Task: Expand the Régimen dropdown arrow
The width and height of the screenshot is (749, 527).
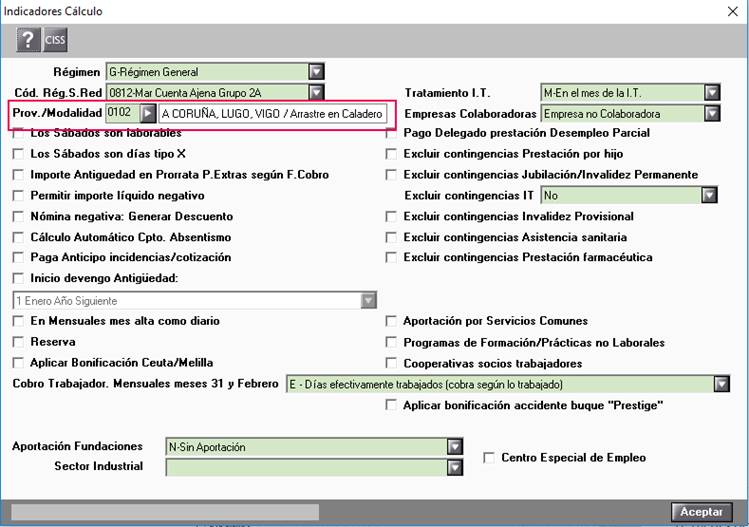Action: click(x=316, y=72)
